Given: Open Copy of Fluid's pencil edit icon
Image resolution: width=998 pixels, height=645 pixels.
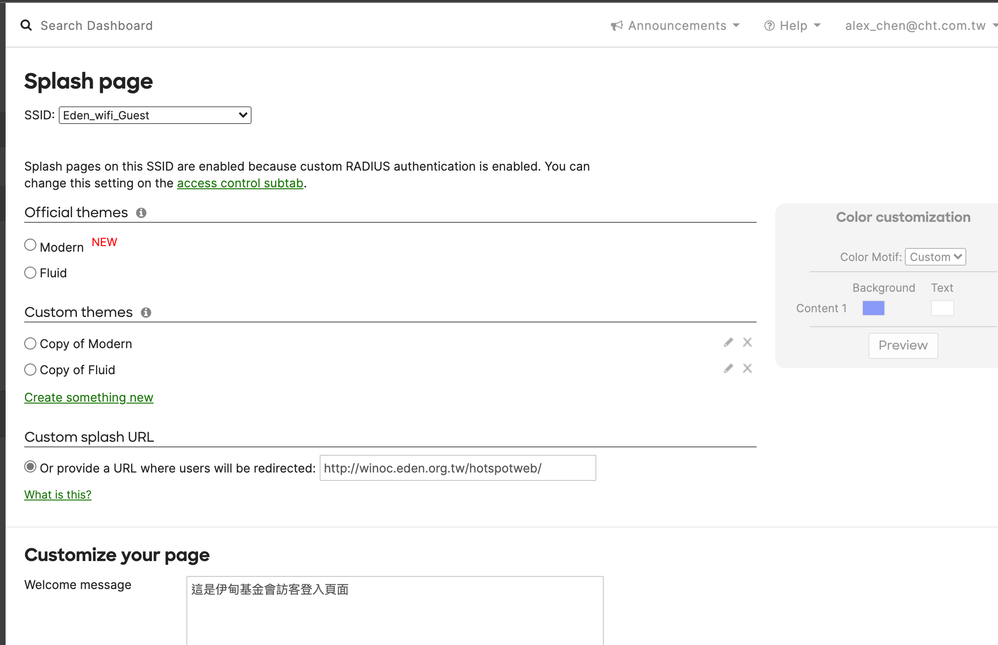Looking at the screenshot, I should pos(728,368).
